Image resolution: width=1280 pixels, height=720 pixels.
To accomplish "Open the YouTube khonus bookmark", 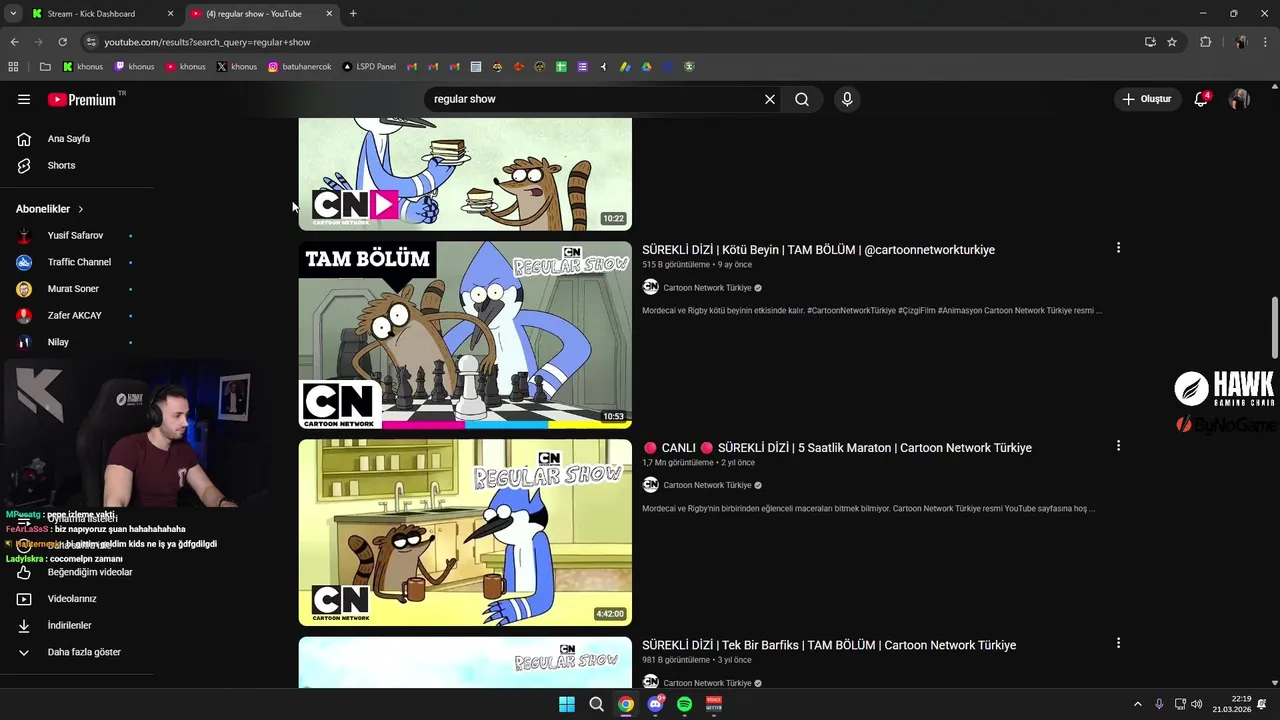I will (185, 67).
